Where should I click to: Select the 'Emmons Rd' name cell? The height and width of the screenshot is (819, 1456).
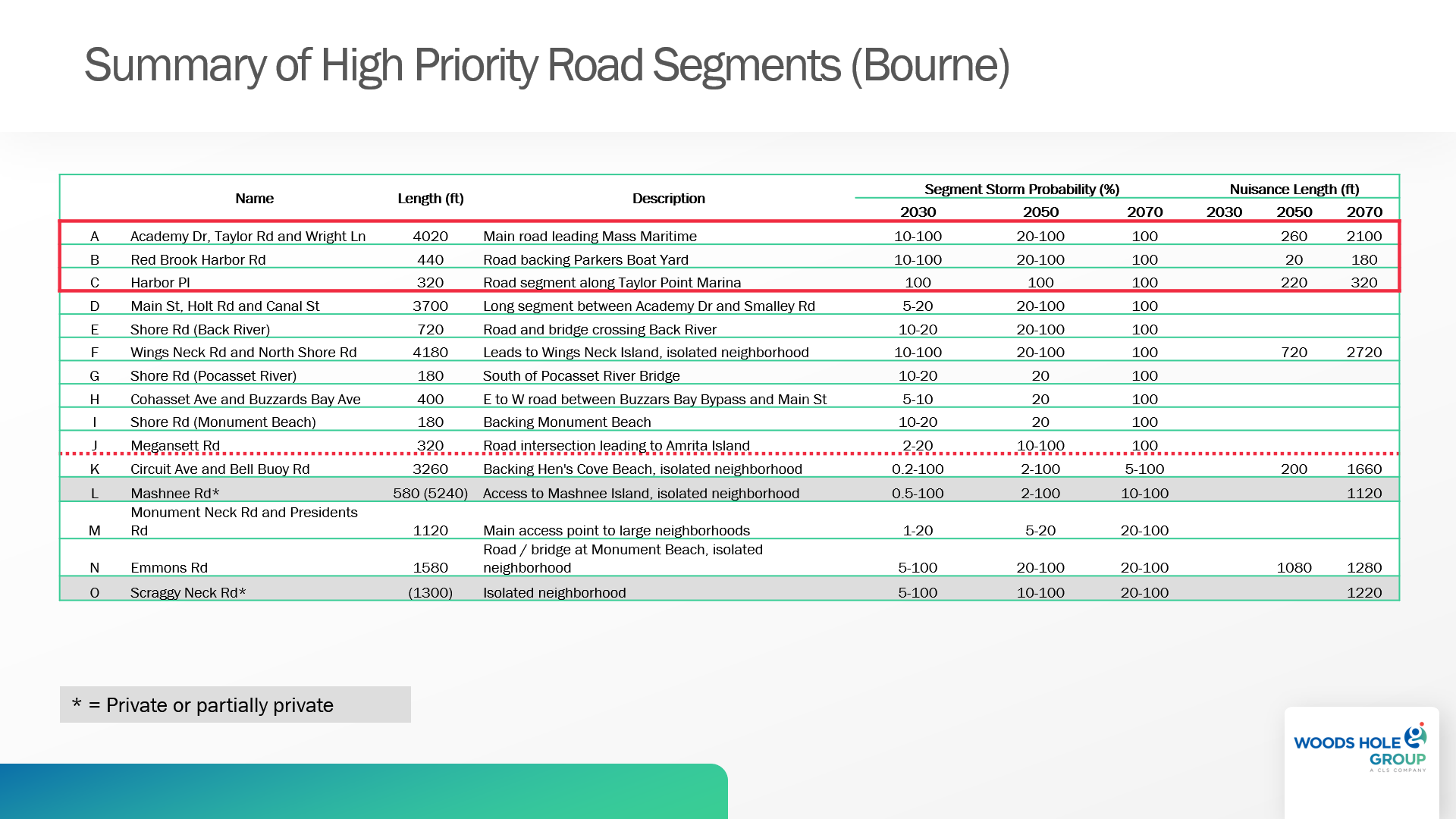tap(169, 568)
